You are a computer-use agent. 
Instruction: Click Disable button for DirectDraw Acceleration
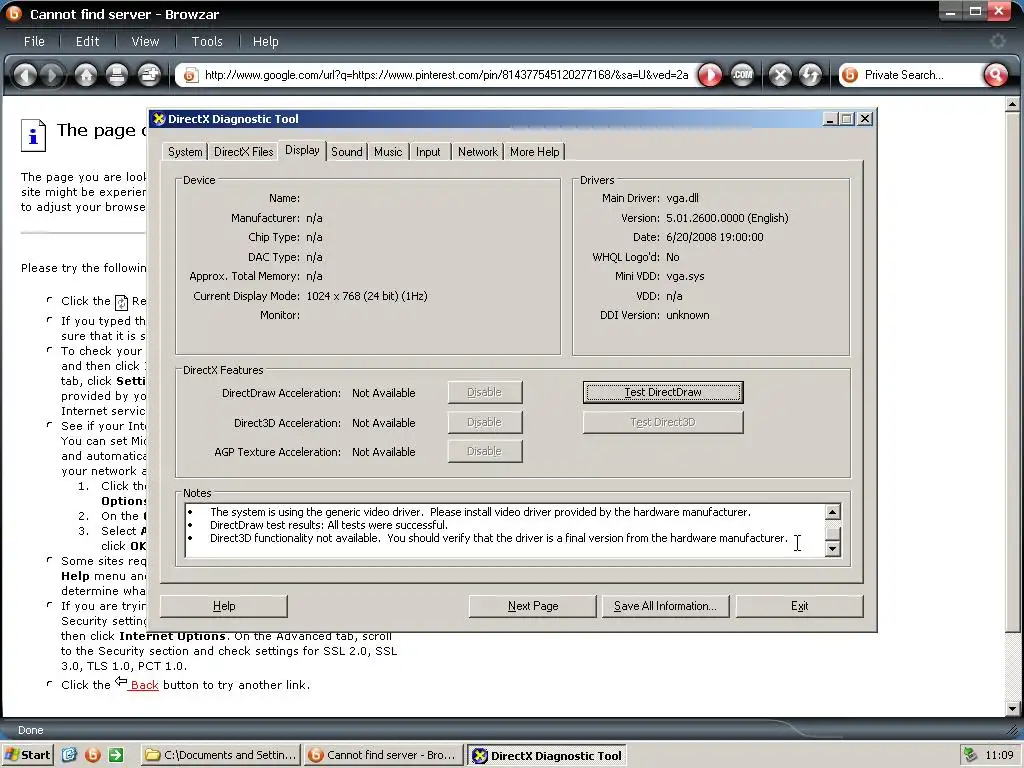click(x=485, y=392)
